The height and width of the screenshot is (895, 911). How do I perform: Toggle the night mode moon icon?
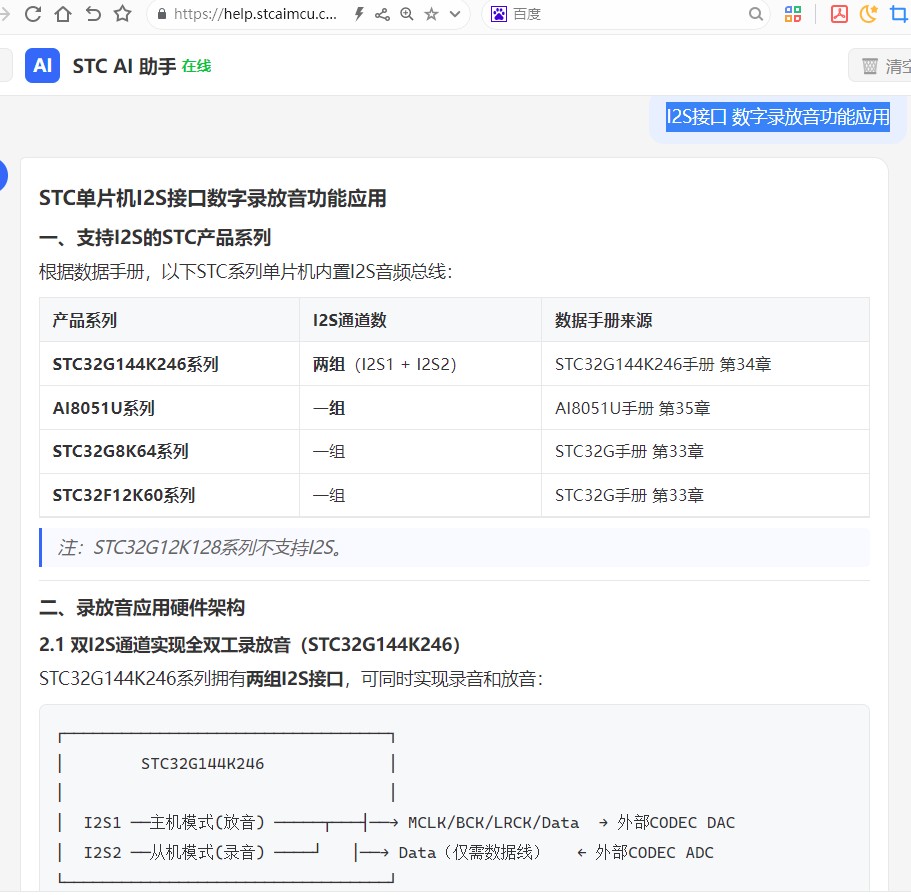click(868, 13)
